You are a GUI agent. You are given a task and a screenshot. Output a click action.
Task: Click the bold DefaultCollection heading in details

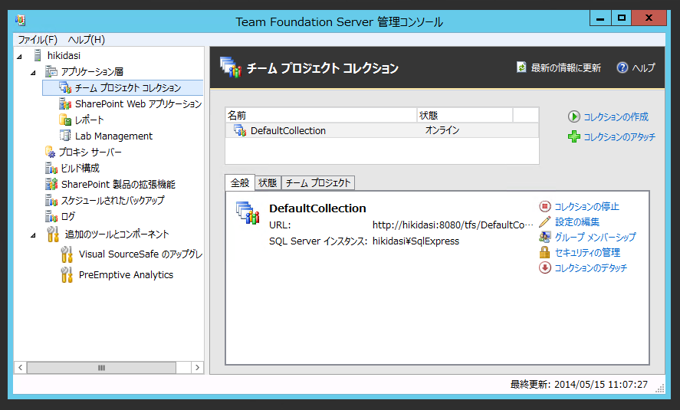click(317, 208)
